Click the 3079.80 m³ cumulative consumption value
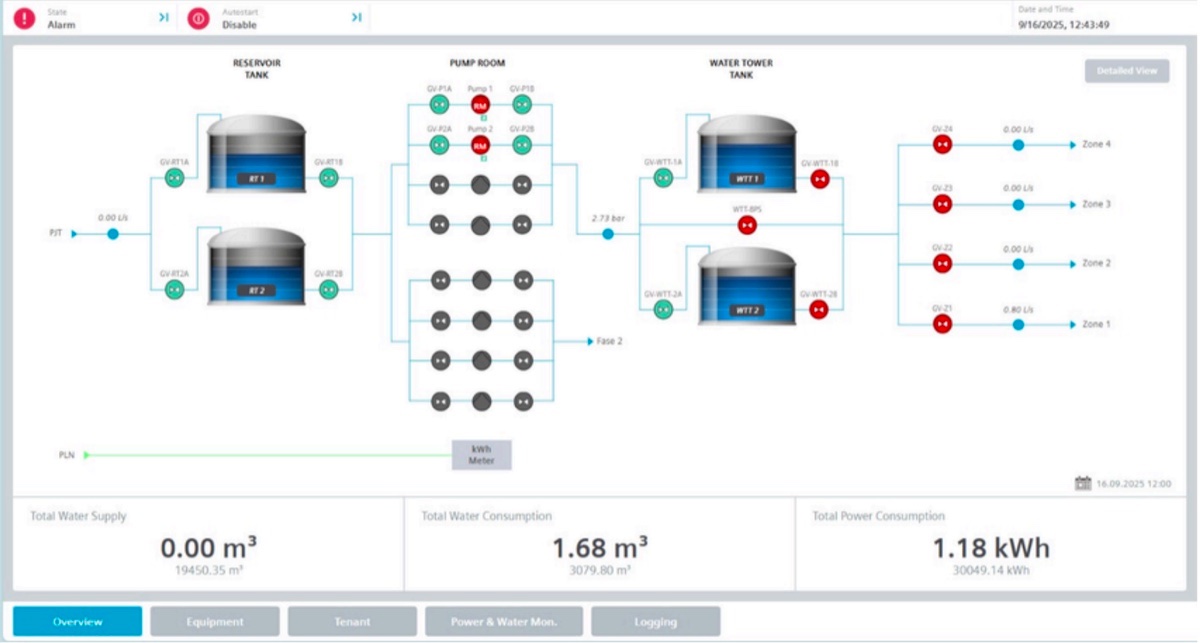The image size is (1200, 643). [601, 570]
